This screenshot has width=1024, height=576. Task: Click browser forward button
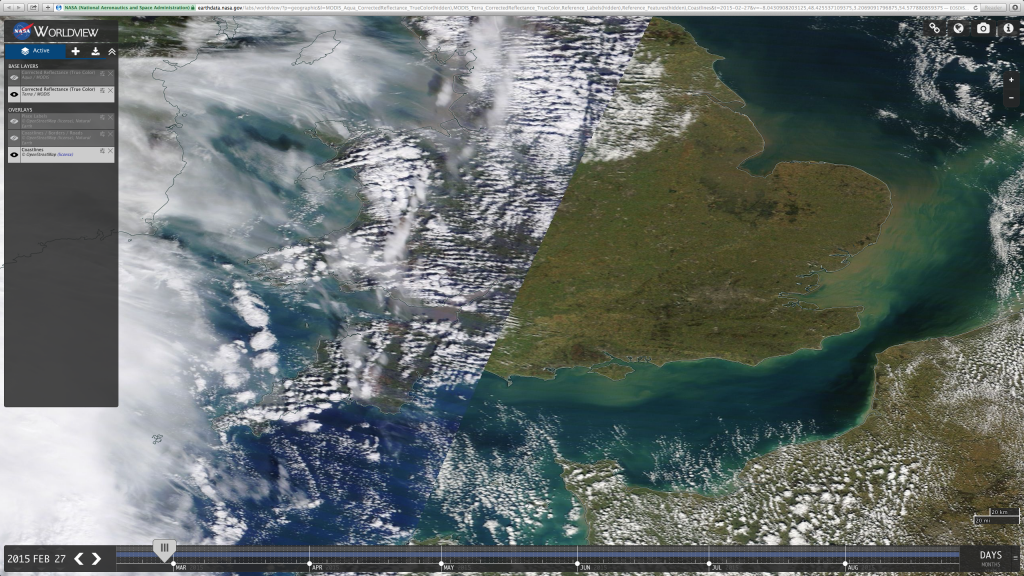pos(20,7)
